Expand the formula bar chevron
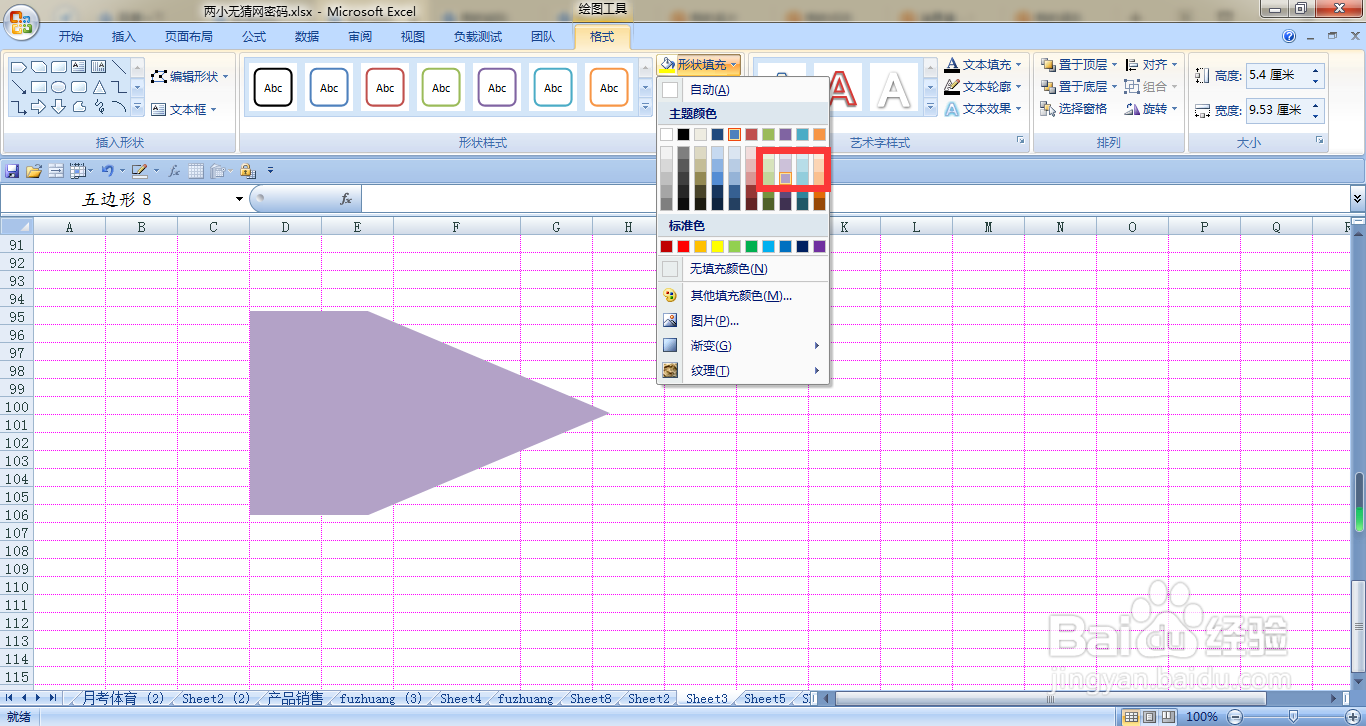This screenshot has width=1366, height=726. pyautogui.click(x=1357, y=199)
